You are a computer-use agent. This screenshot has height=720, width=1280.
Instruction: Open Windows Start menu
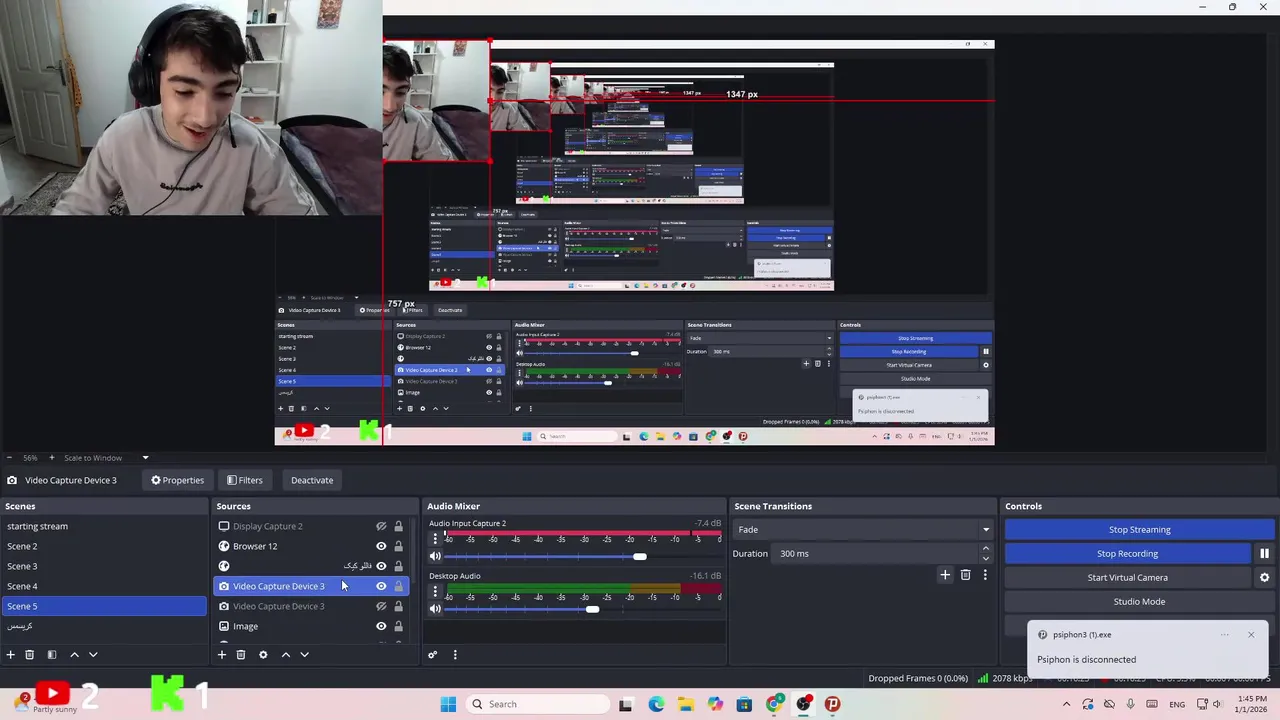[x=448, y=704]
